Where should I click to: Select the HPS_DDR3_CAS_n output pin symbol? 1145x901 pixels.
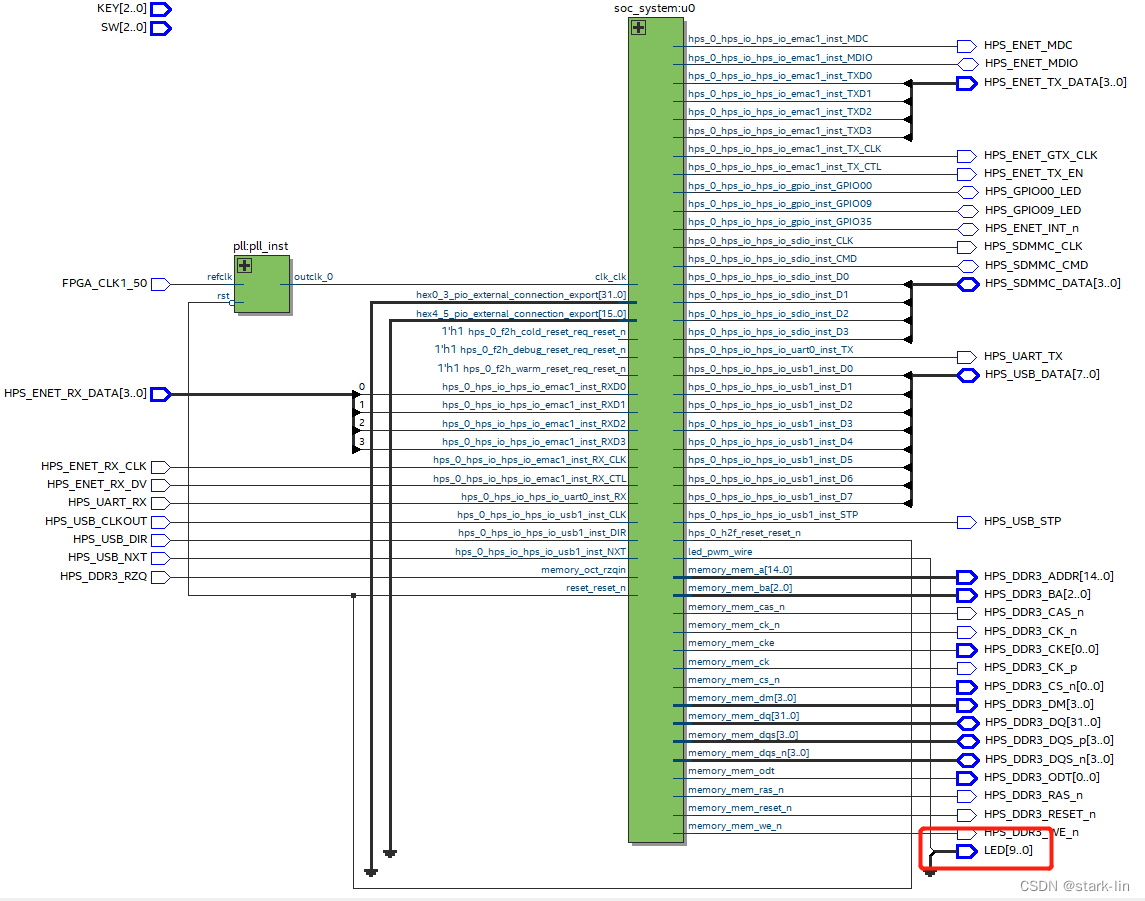tap(967, 614)
